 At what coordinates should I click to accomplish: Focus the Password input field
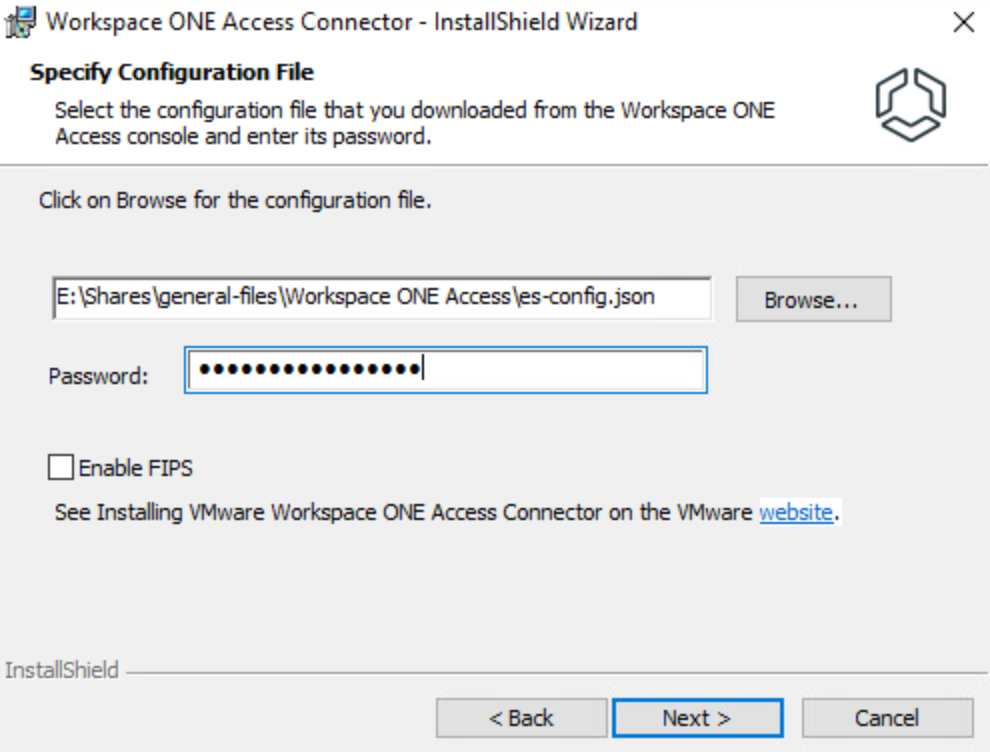click(560, 370)
